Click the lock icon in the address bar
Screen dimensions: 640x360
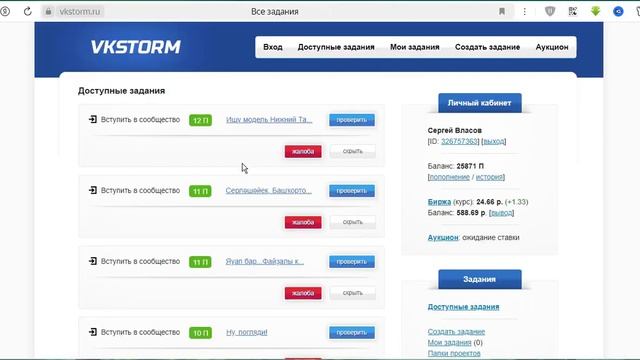(x=48, y=11)
